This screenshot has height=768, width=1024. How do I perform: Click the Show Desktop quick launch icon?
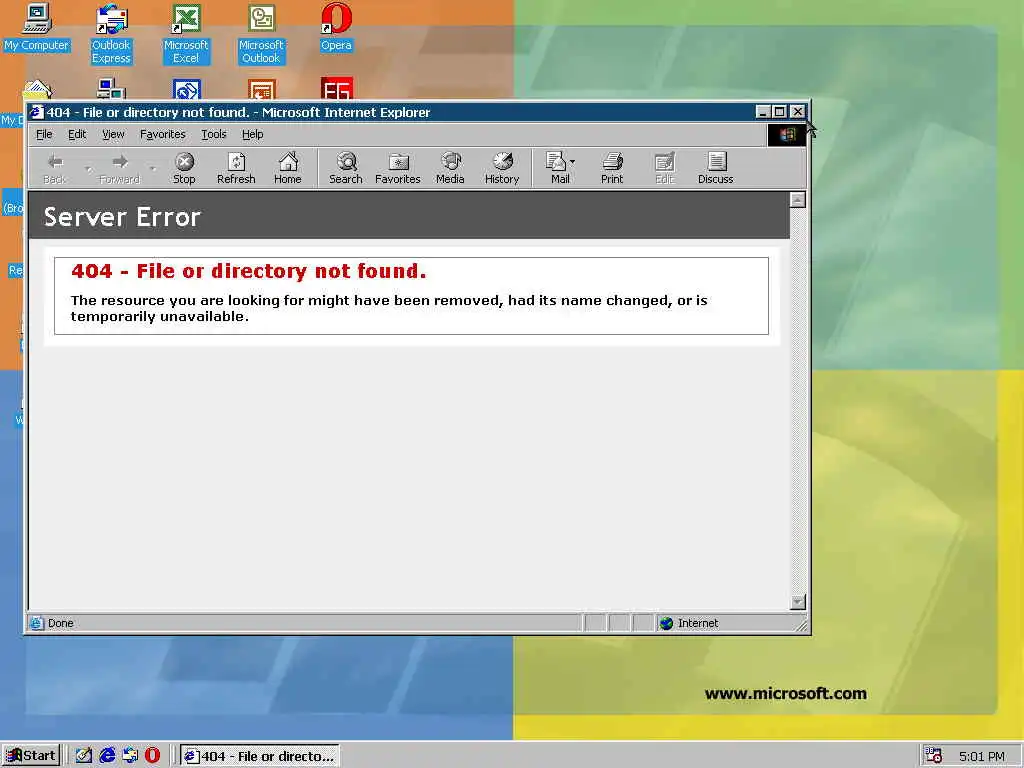[84, 756]
